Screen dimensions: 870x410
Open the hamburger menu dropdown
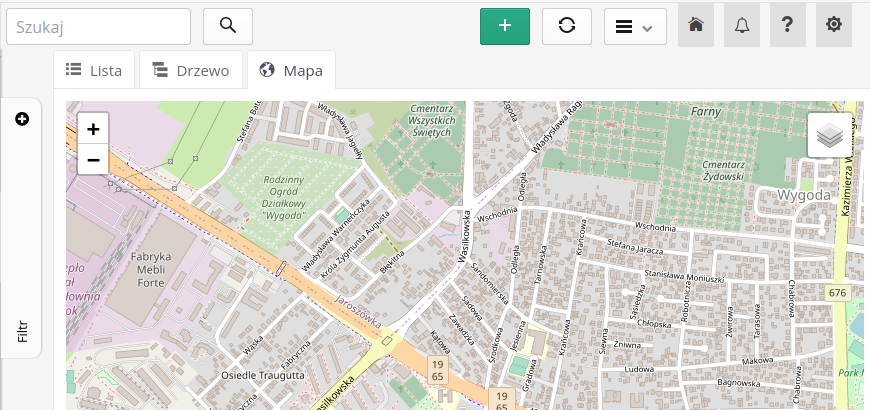[634, 26]
